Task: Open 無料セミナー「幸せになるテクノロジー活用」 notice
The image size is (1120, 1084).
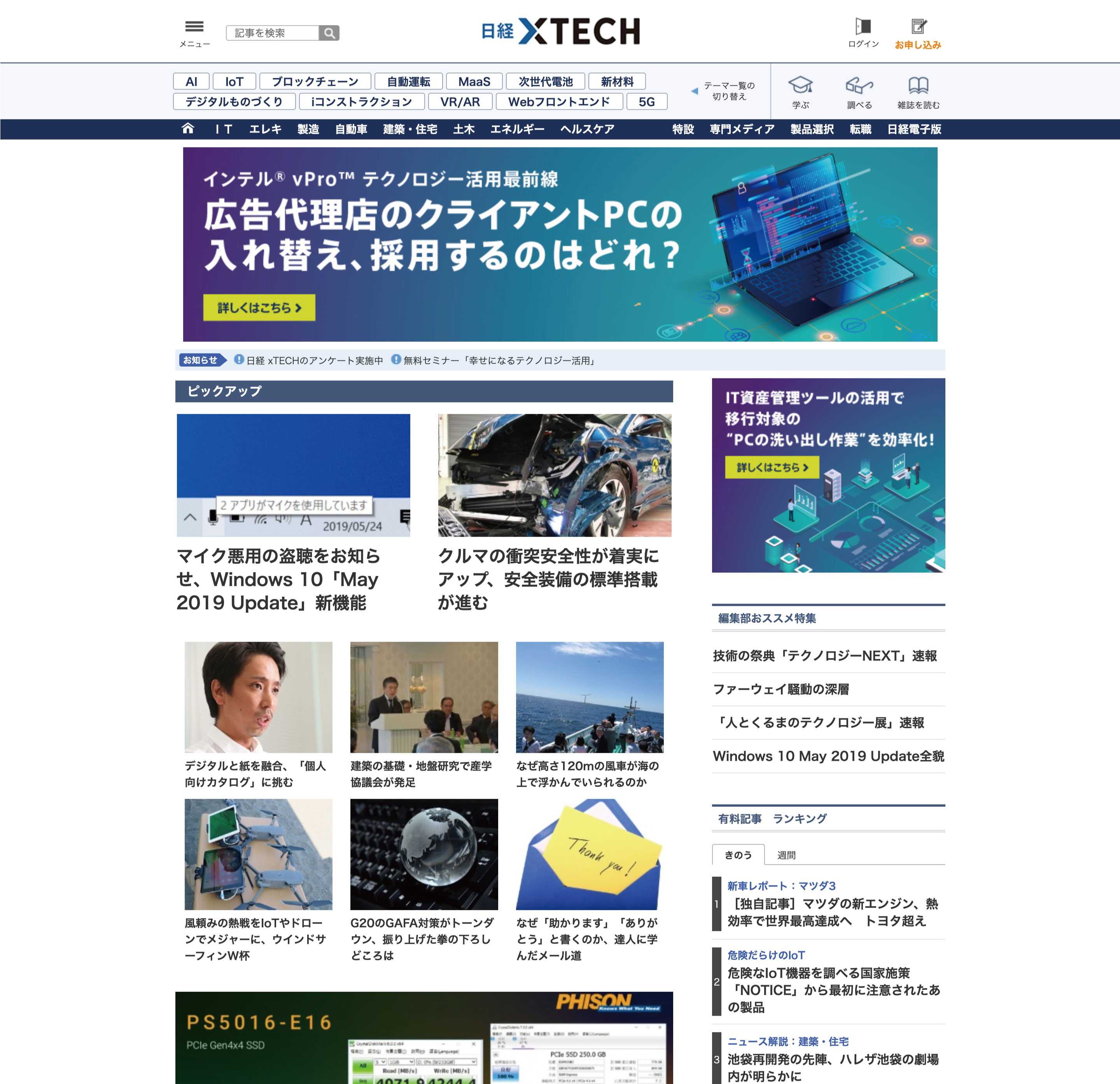Action: (x=500, y=360)
